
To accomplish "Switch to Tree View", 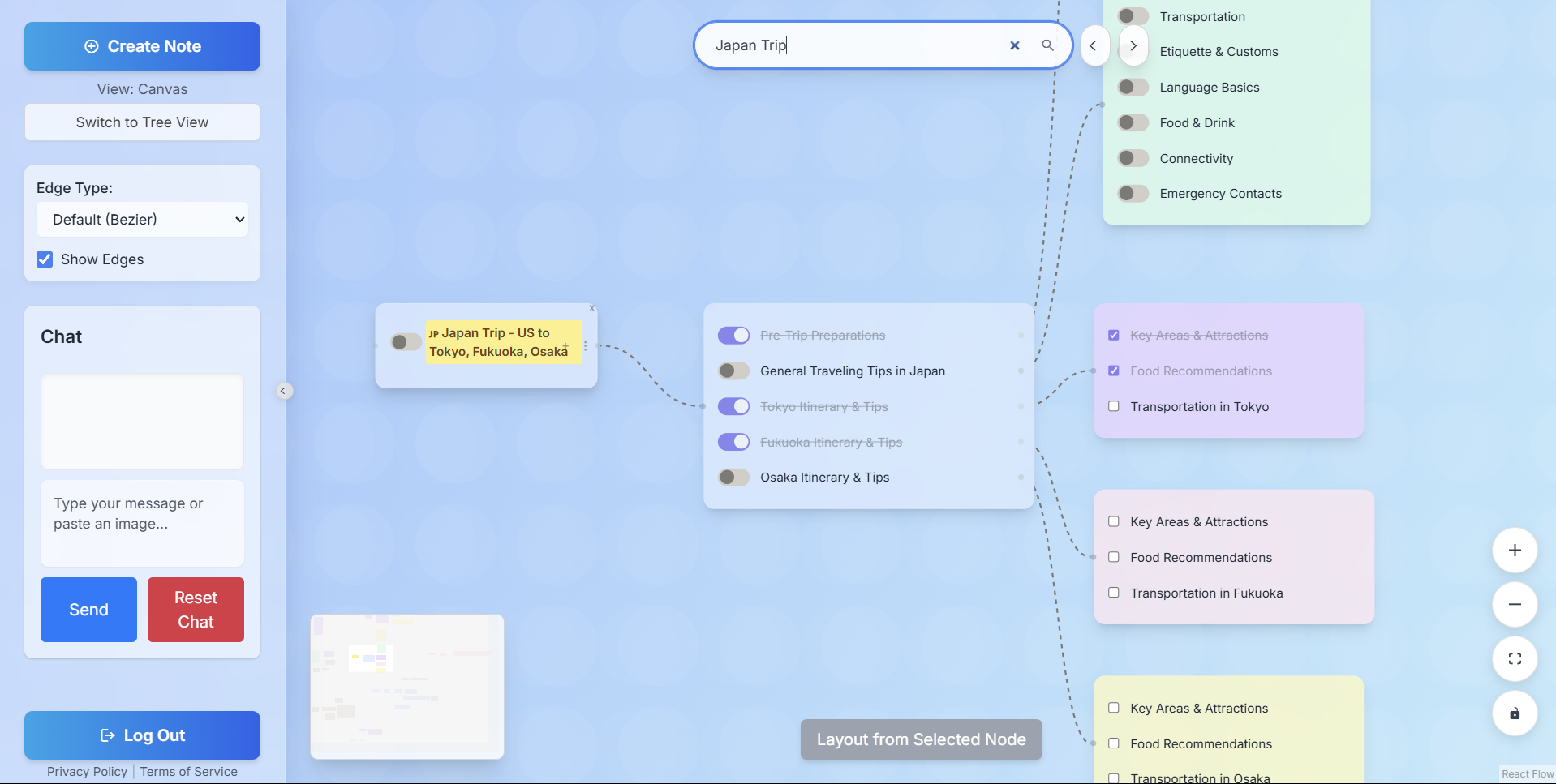I will click(x=142, y=122).
